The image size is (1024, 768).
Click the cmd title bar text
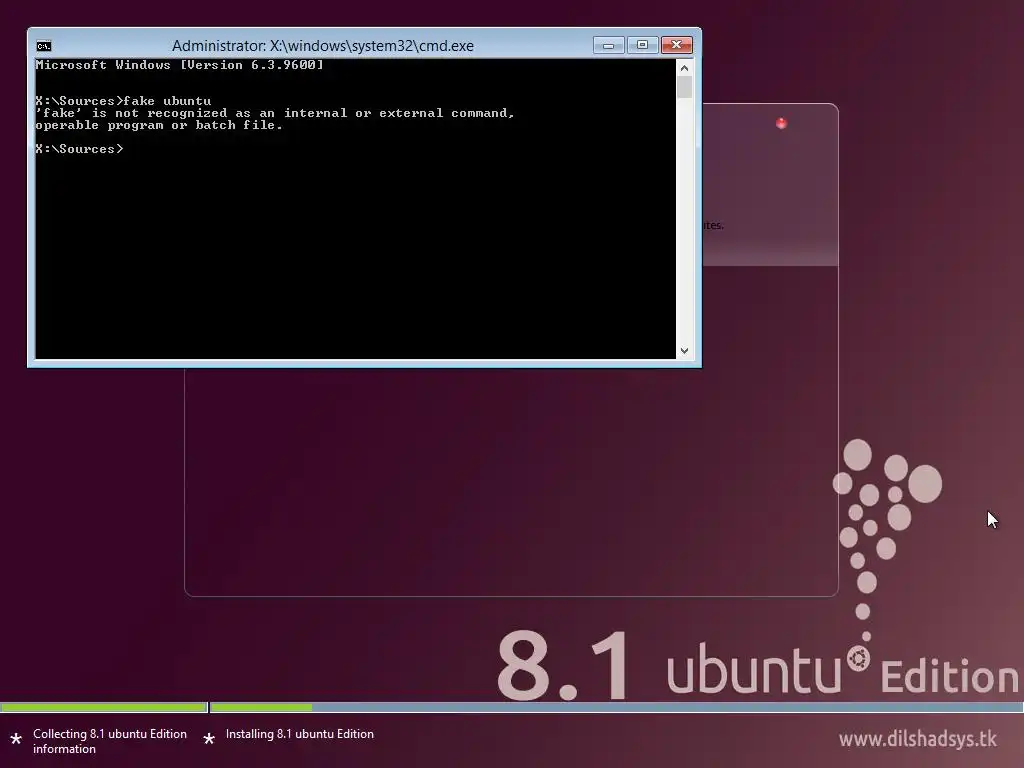[x=323, y=46]
